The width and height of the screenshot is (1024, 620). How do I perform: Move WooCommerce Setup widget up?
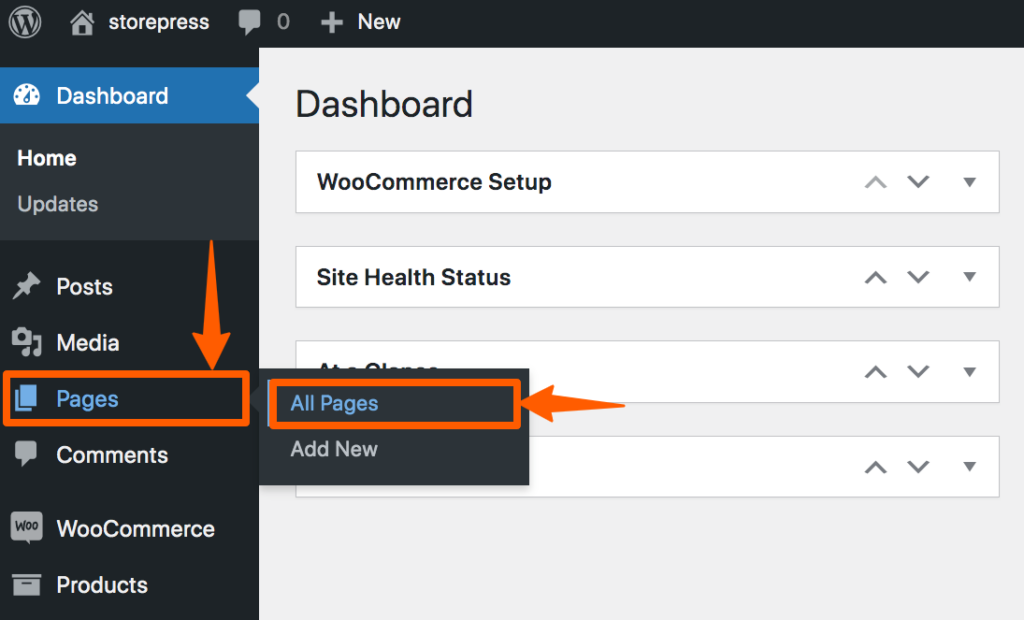click(876, 182)
